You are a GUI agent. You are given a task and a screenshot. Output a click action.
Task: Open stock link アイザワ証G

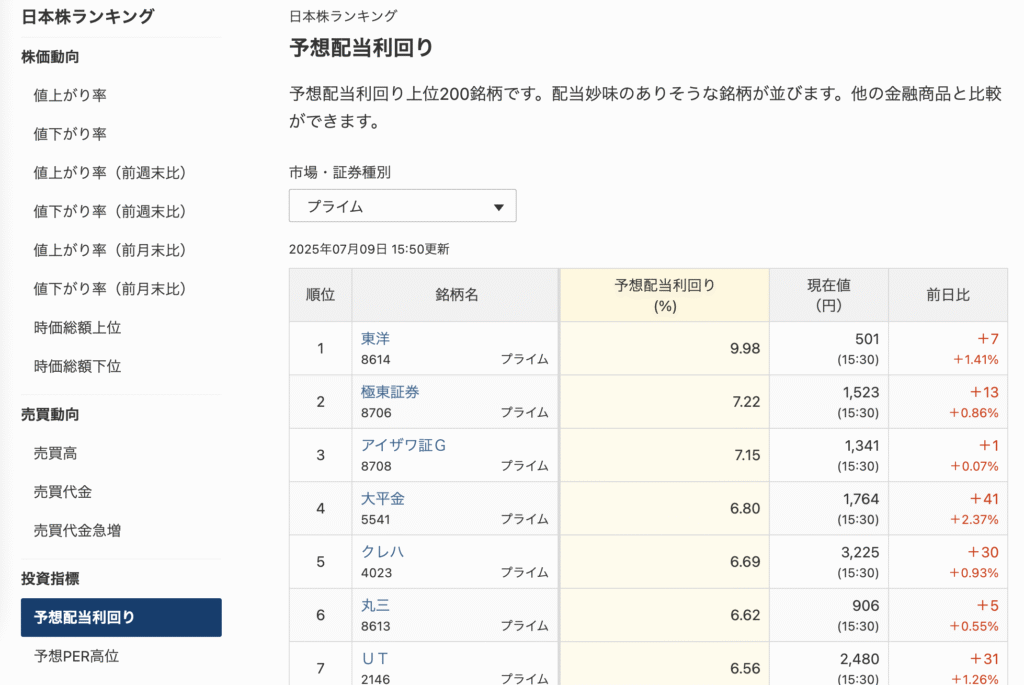(404, 445)
